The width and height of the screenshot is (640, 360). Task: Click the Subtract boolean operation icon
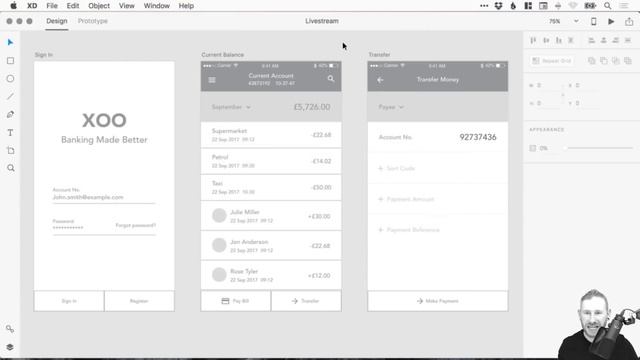(604, 61)
